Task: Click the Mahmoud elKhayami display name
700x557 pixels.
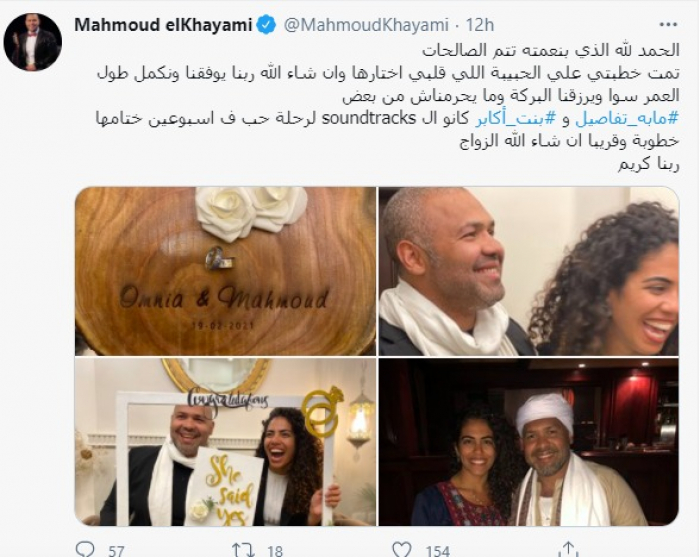Action: click(163, 25)
